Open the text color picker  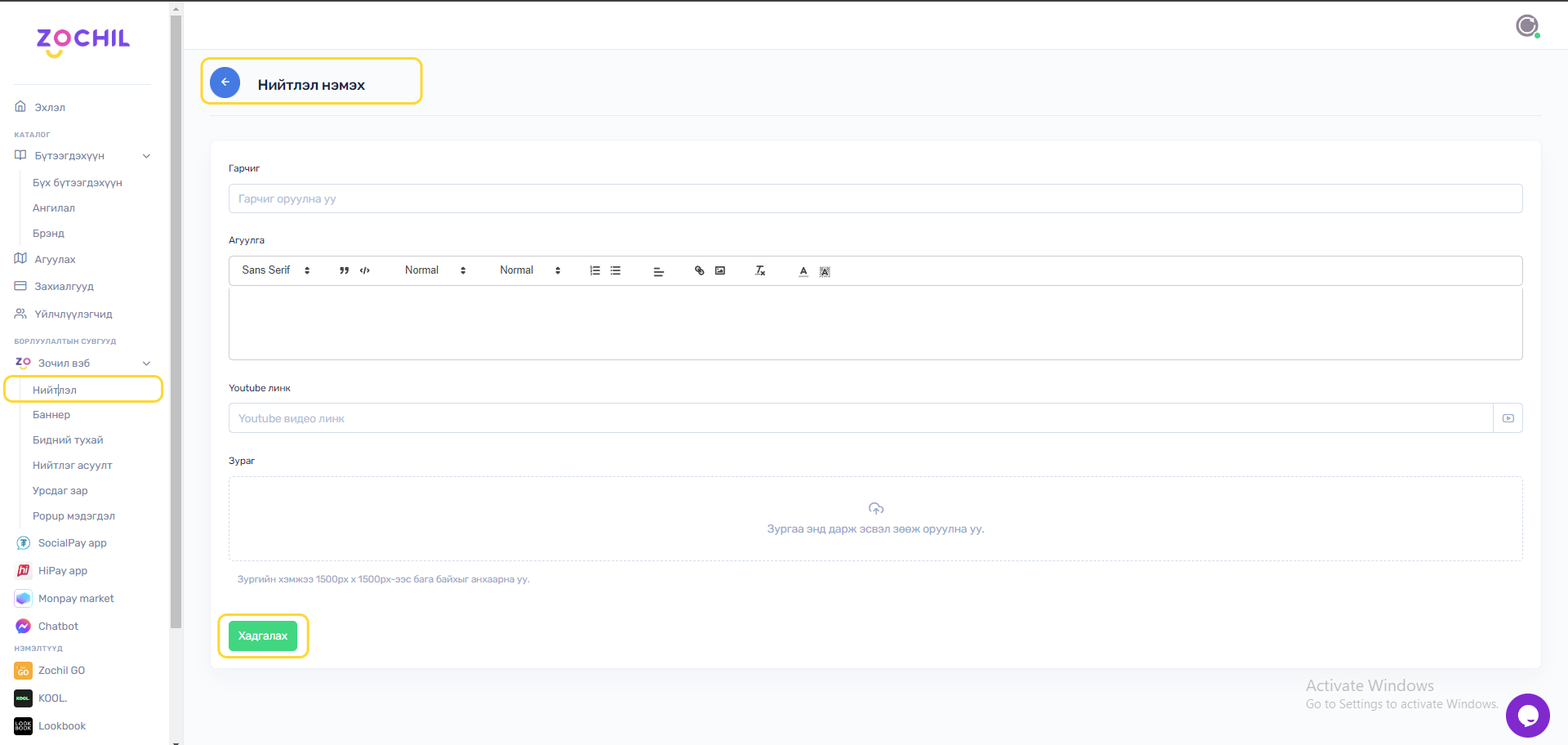coord(804,271)
